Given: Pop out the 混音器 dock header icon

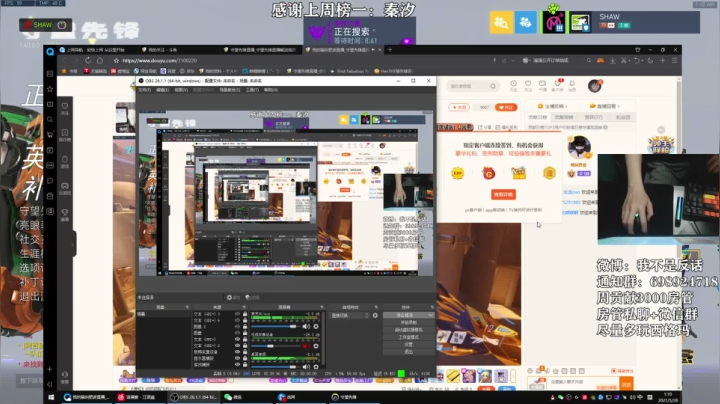Looking at the screenshot, I should point(321,307).
